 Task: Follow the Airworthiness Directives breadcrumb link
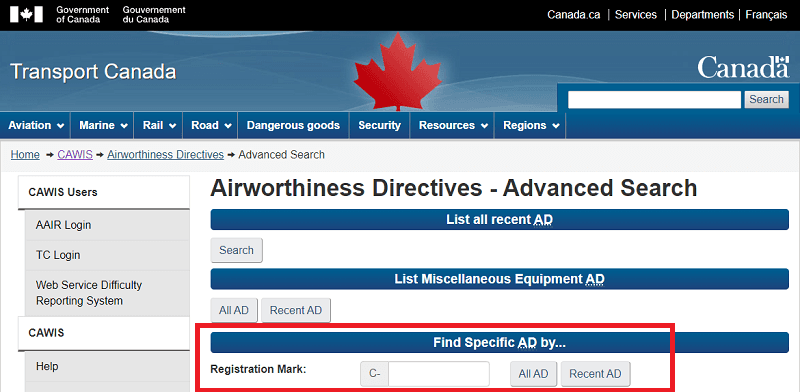coord(165,155)
